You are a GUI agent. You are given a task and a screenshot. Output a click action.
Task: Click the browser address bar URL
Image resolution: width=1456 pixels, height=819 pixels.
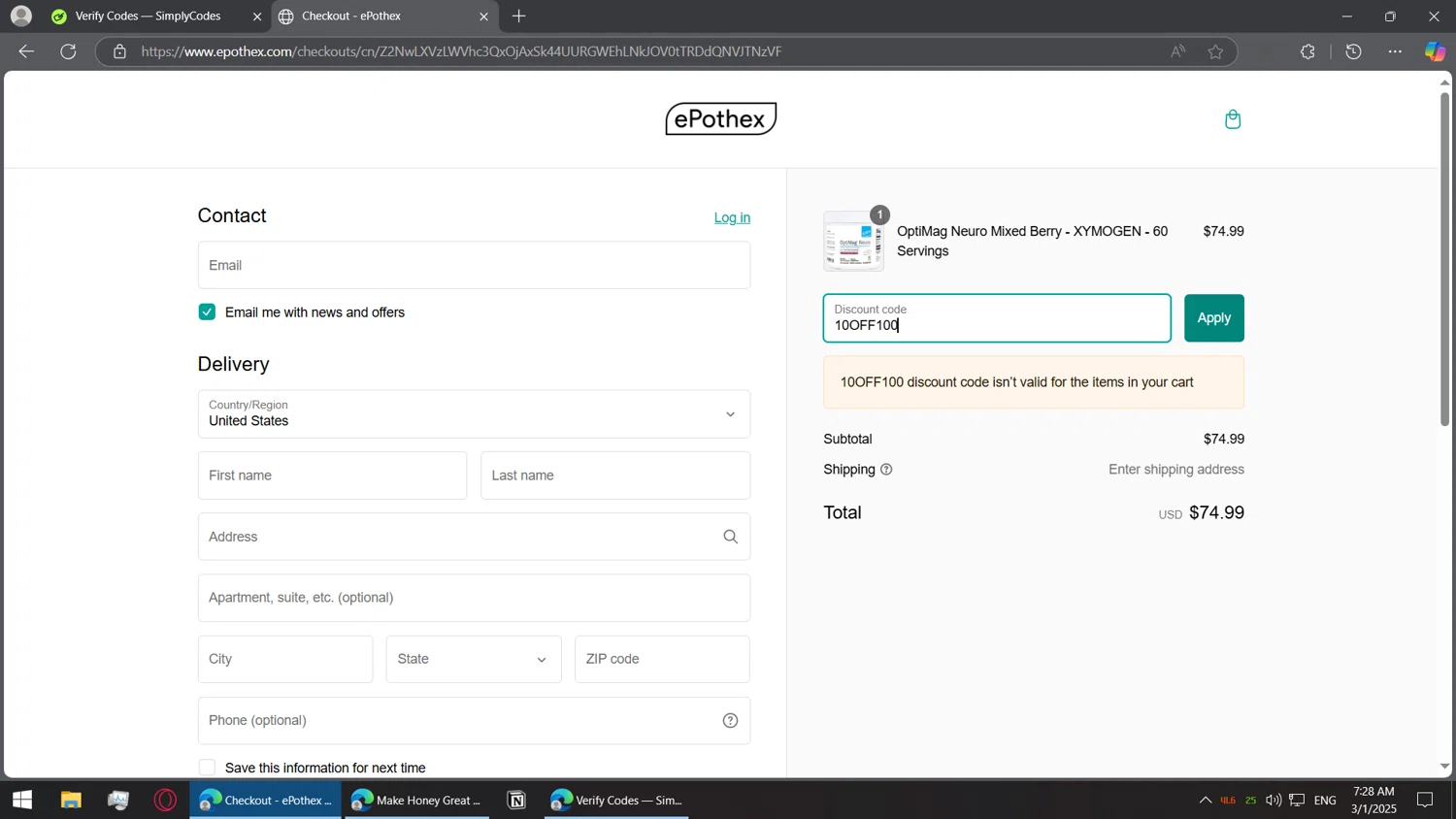(461, 51)
